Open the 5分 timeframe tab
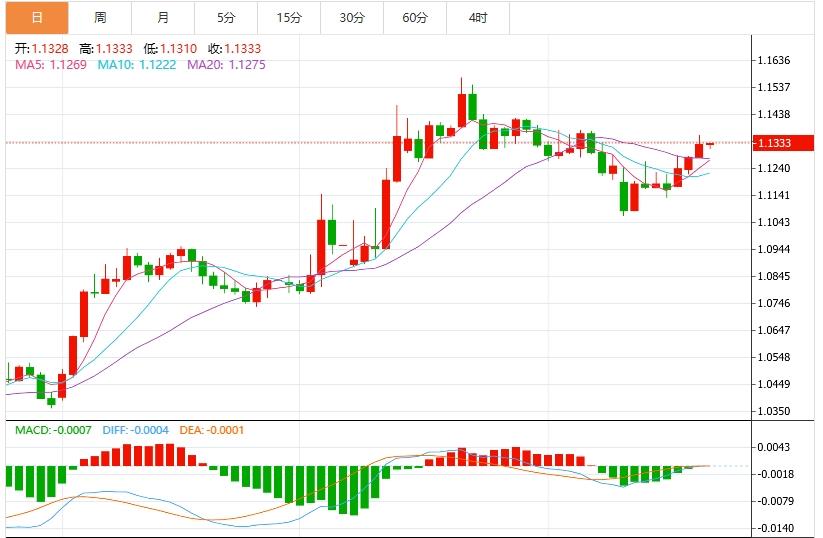This screenshot has width=823, height=538. point(226,18)
